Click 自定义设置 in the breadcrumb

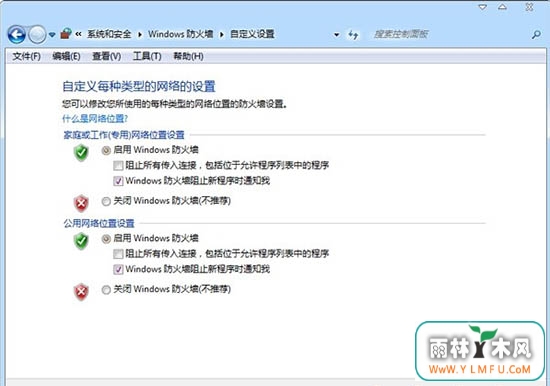click(x=252, y=34)
